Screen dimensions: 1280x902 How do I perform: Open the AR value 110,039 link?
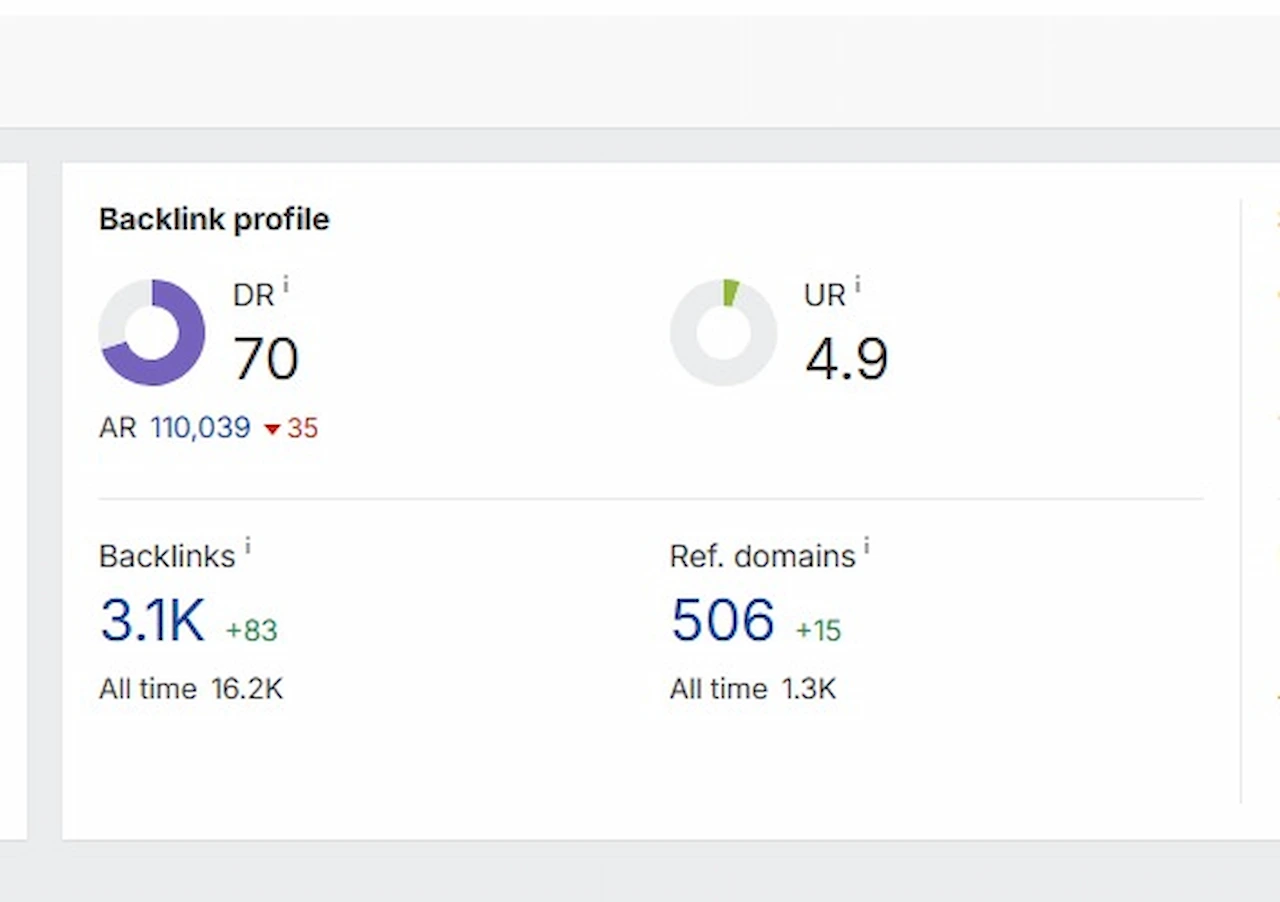tap(200, 428)
